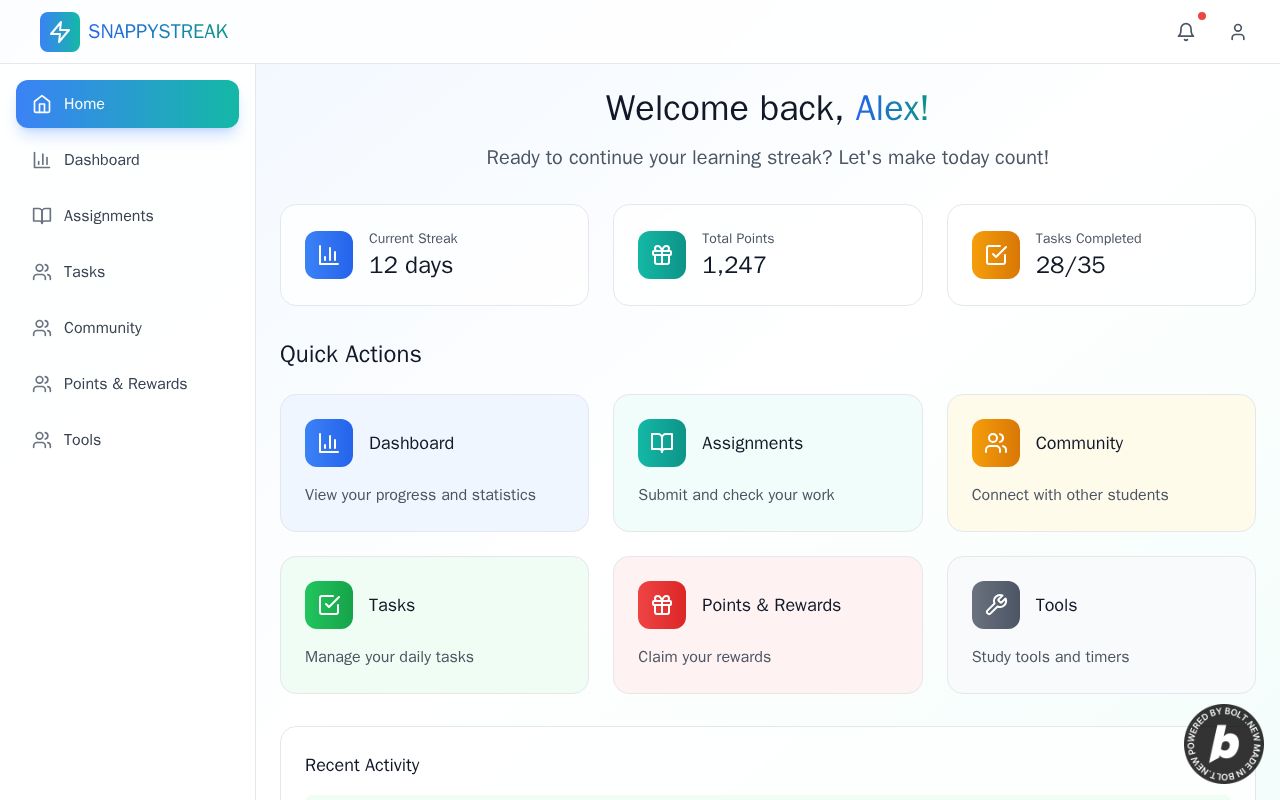Click the Home icon in the sidebar
The image size is (1280, 800).
42,104
